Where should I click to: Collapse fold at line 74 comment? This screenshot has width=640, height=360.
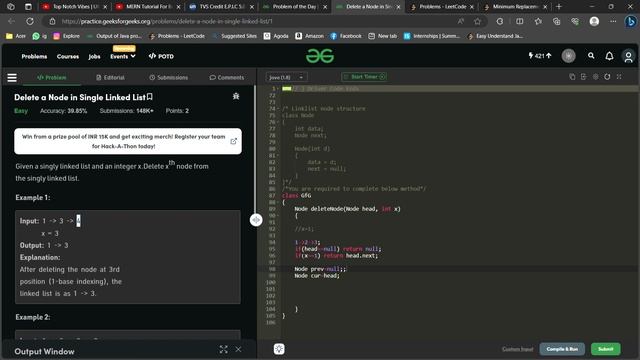click(278, 109)
